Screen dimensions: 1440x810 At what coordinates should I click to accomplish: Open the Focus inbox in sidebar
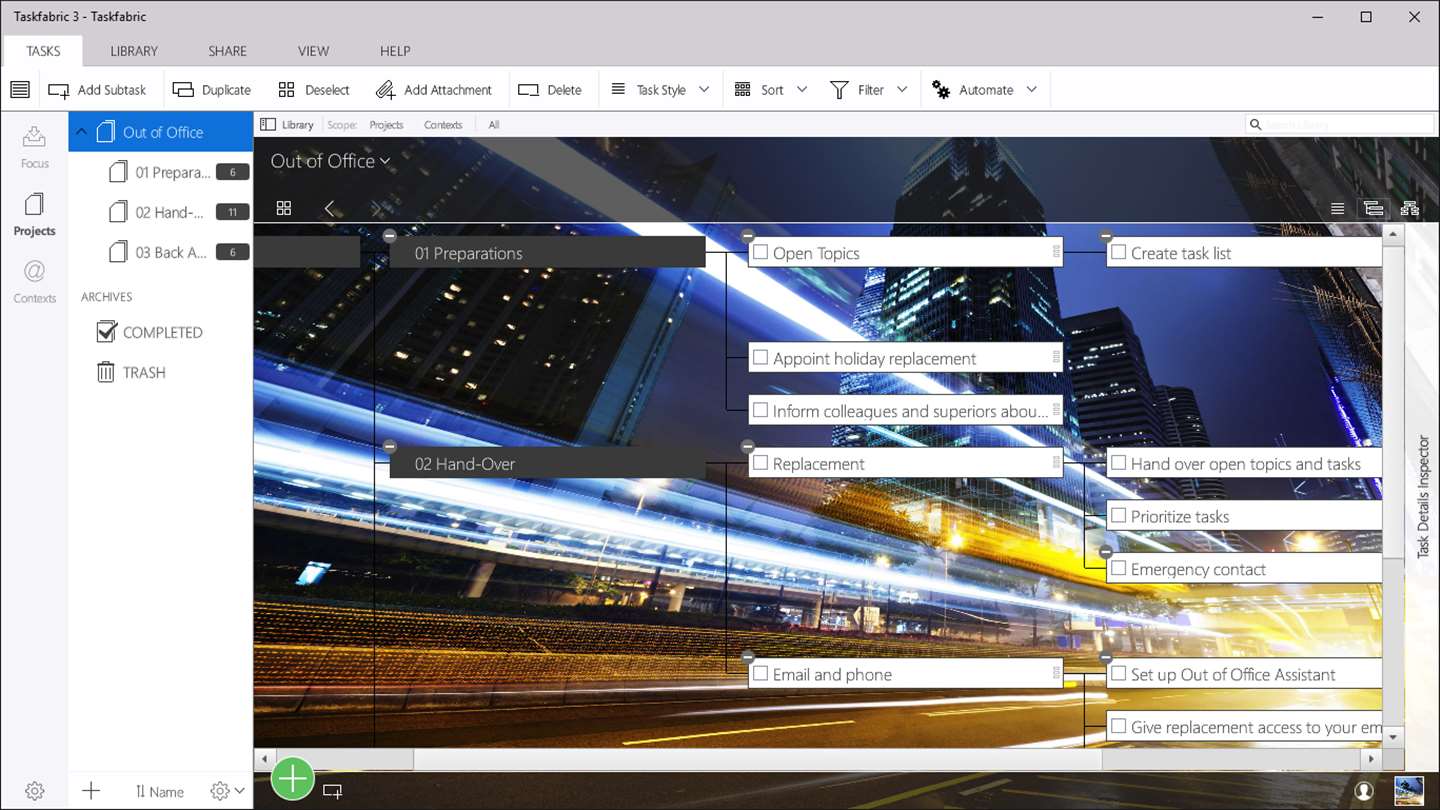(x=34, y=146)
